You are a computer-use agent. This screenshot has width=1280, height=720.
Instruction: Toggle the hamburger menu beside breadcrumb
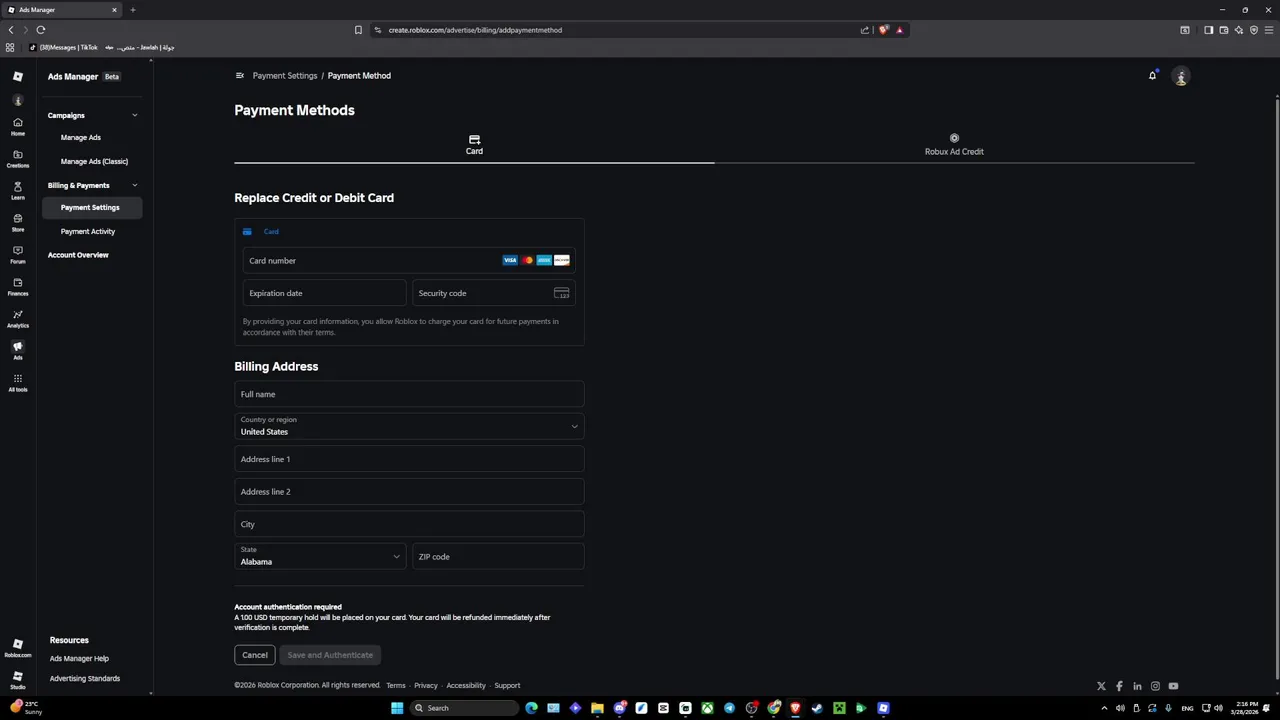coord(240,75)
